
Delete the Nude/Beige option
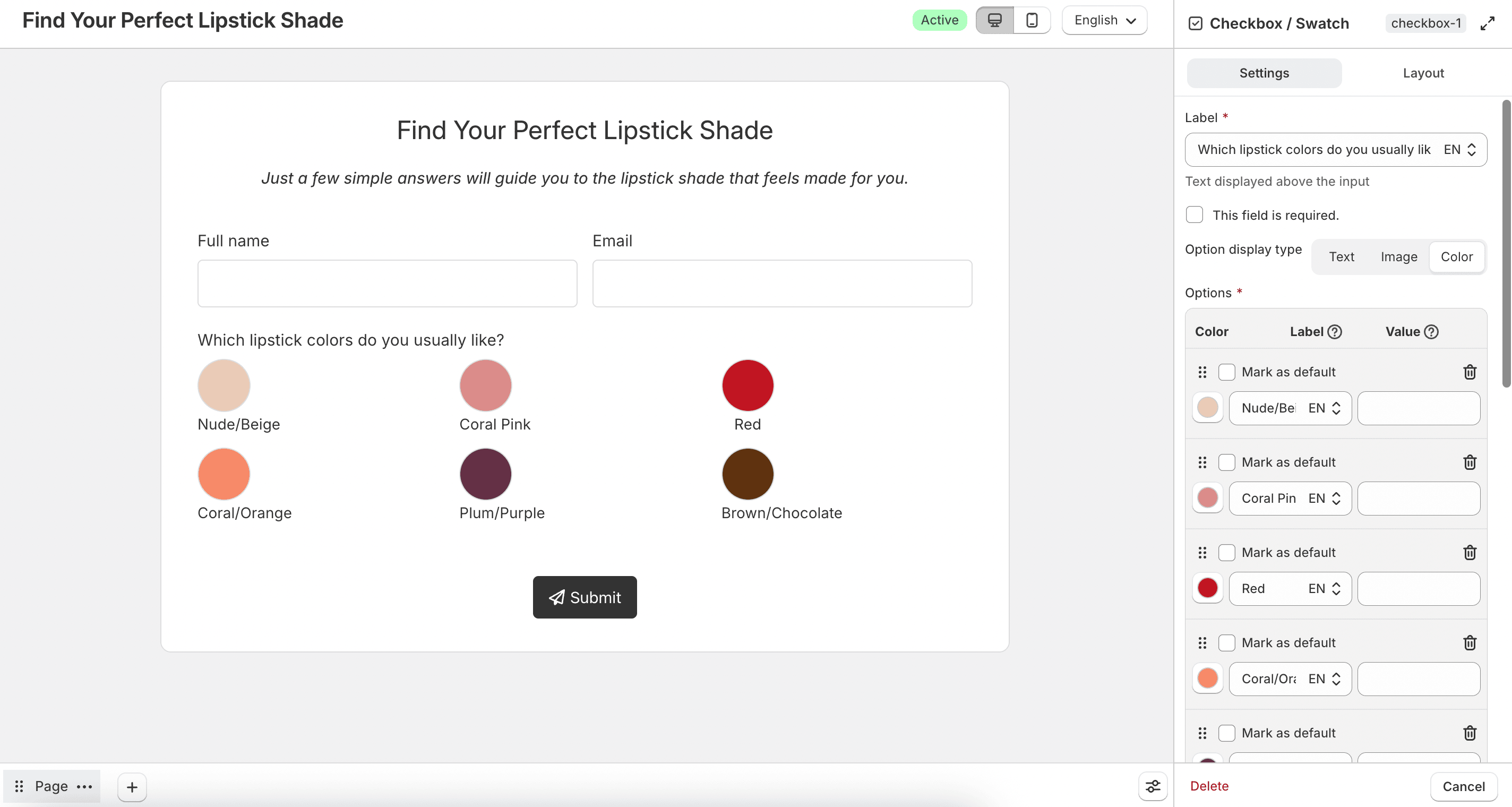1469,372
